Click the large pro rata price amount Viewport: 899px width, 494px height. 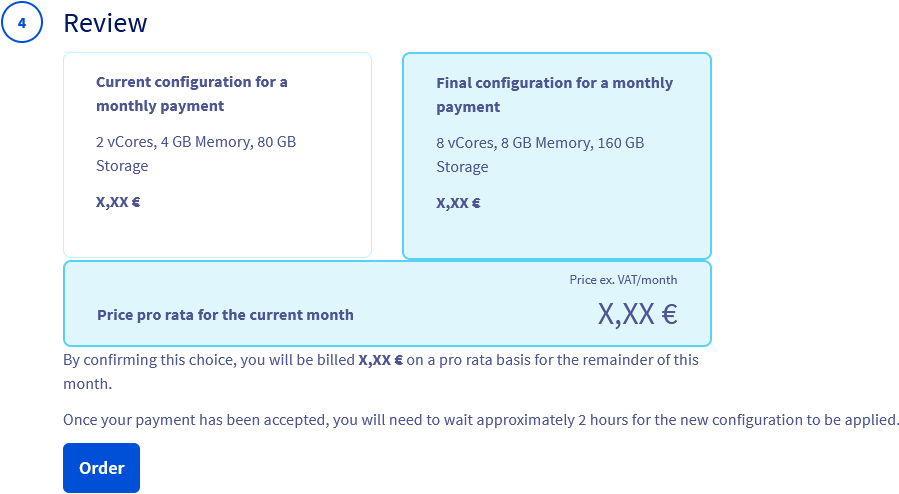click(637, 314)
